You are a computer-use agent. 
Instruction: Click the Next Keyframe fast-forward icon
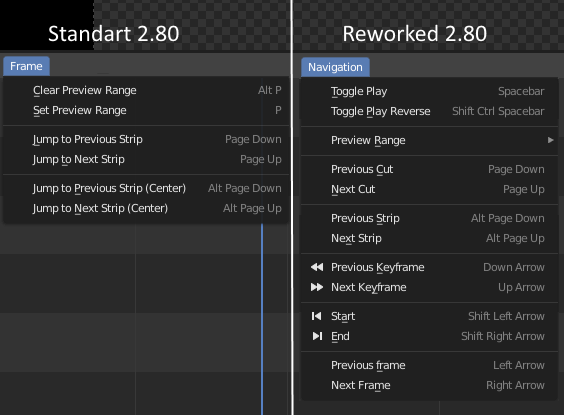(x=317, y=287)
